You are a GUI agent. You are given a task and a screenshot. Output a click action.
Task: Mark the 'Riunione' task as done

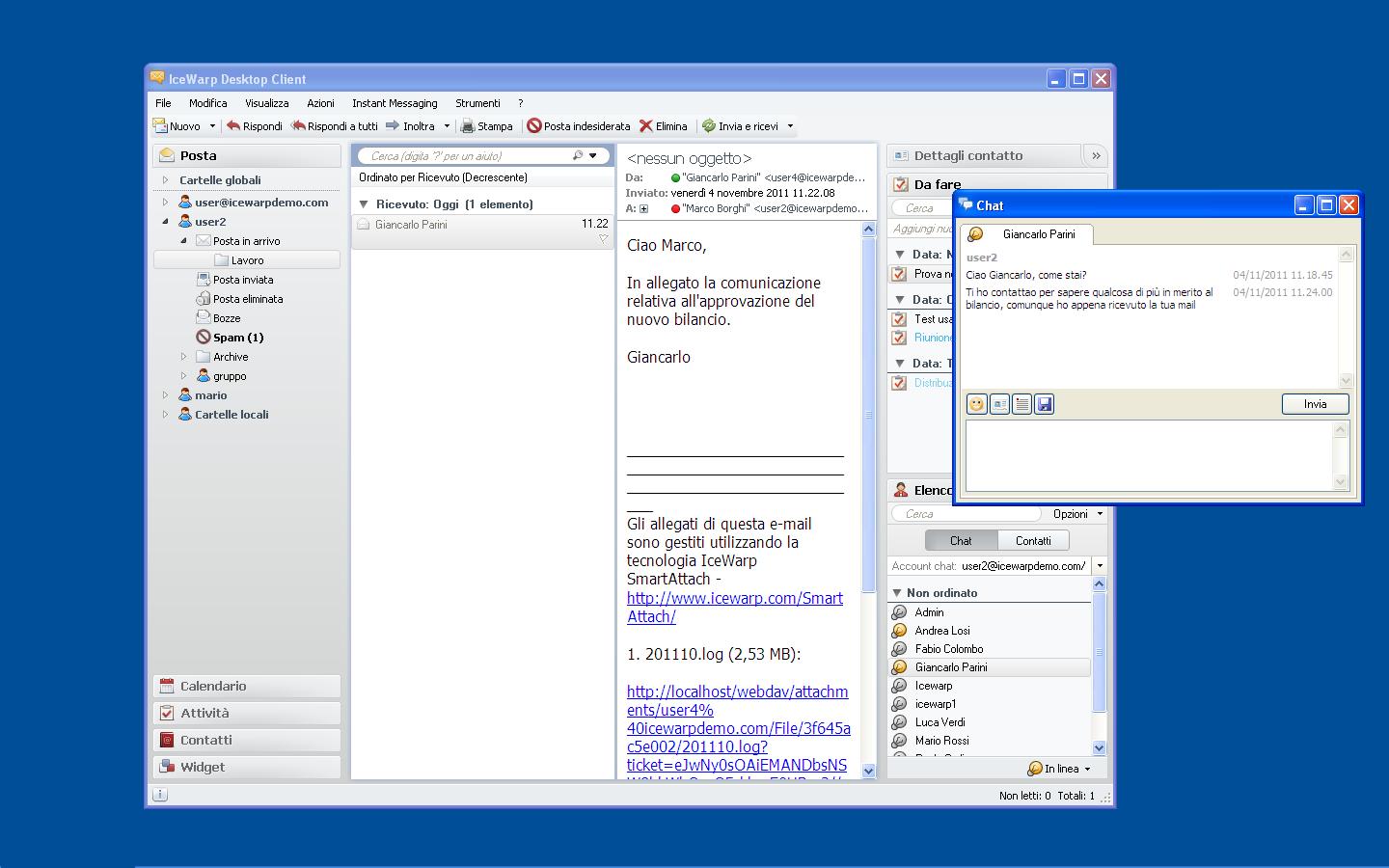tap(900, 338)
